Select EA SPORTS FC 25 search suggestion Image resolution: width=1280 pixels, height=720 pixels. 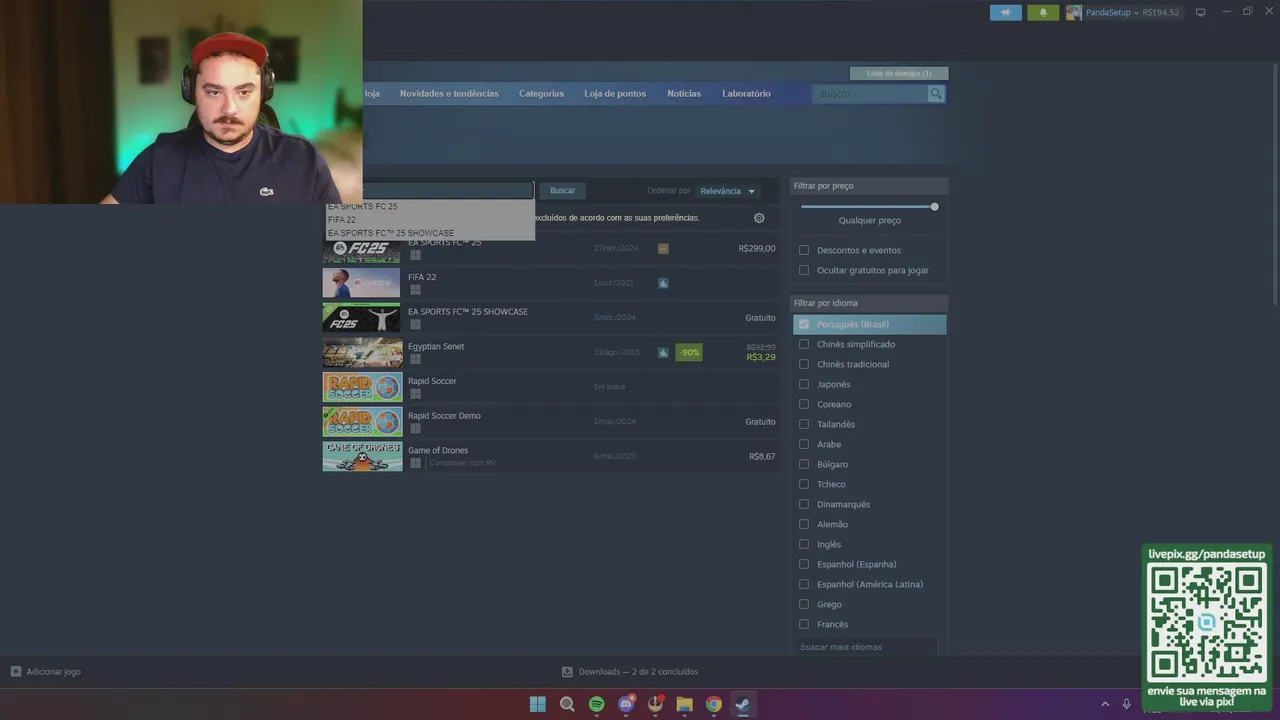click(430, 207)
